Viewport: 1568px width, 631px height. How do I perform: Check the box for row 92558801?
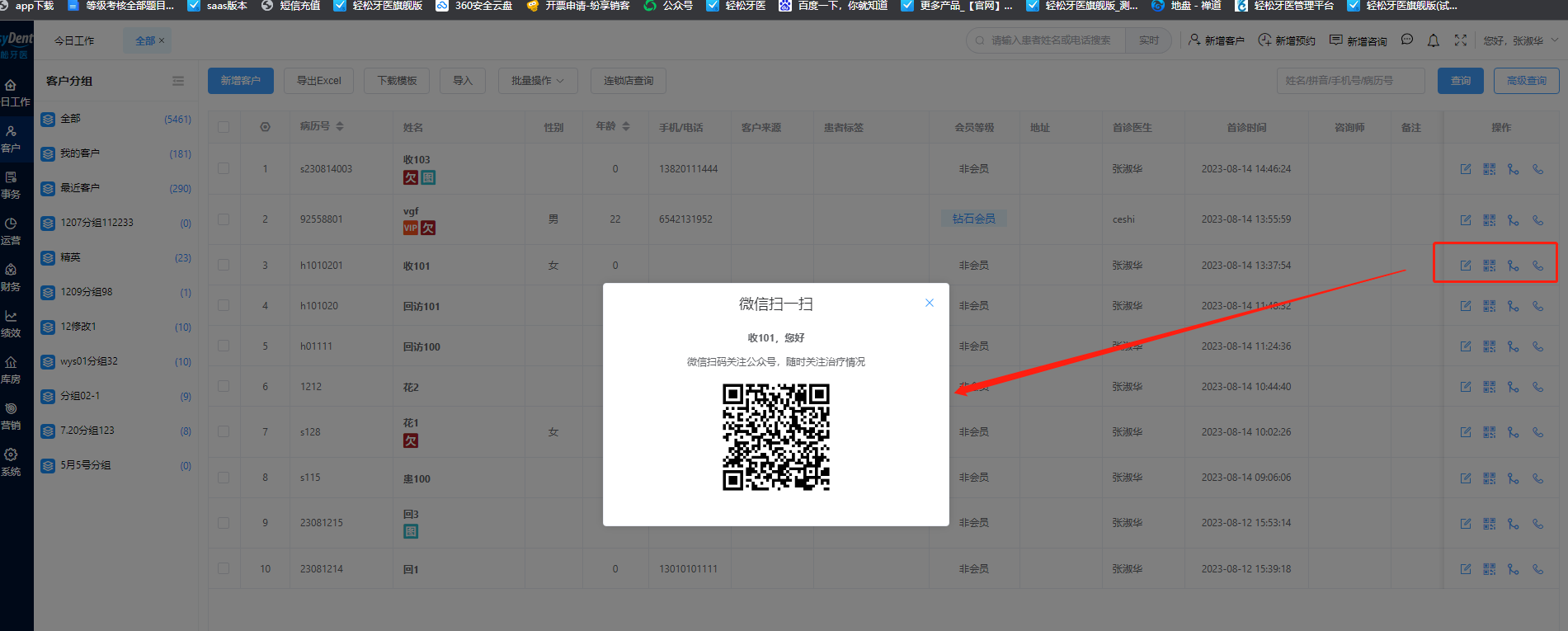click(x=224, y=219)
